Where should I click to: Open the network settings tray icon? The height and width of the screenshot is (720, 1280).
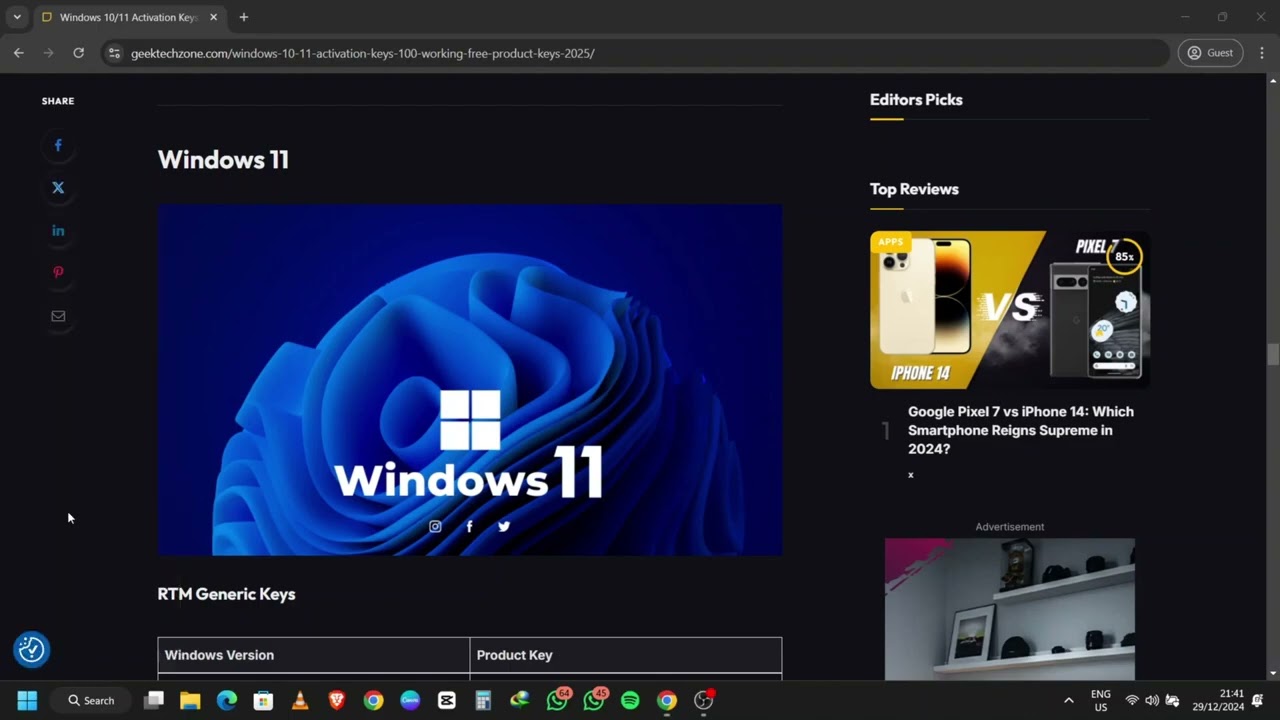1132,701
